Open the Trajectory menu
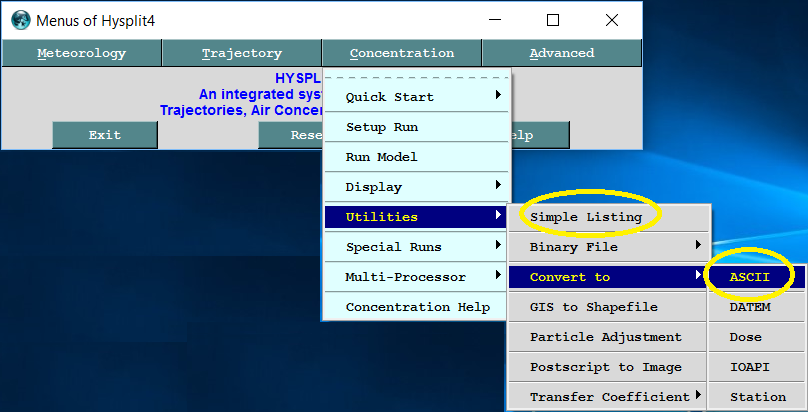Screen dimensions: 808x412 pyautogui.click(x=242, y=53)
